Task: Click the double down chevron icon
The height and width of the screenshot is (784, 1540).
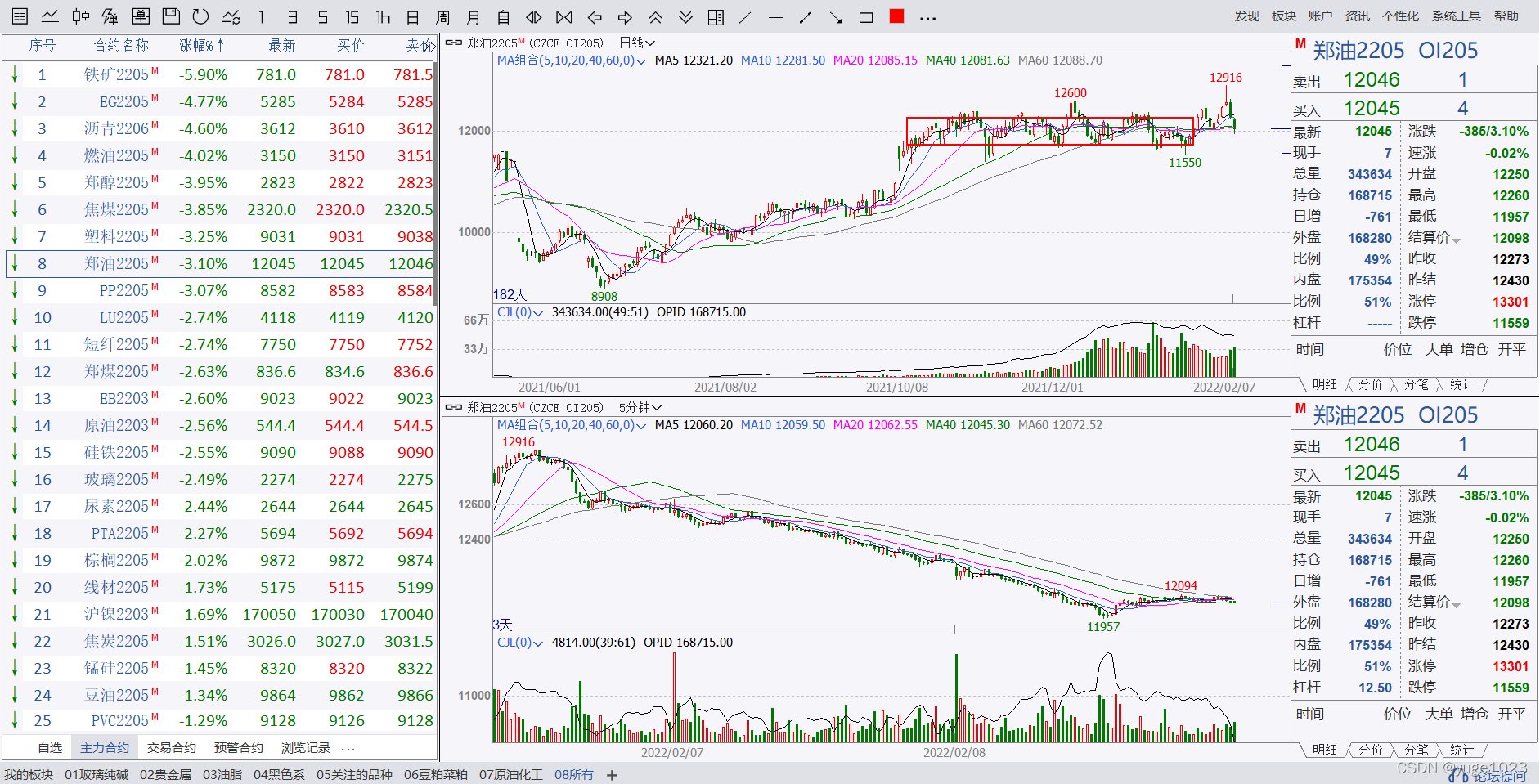Action: point(685,16)
